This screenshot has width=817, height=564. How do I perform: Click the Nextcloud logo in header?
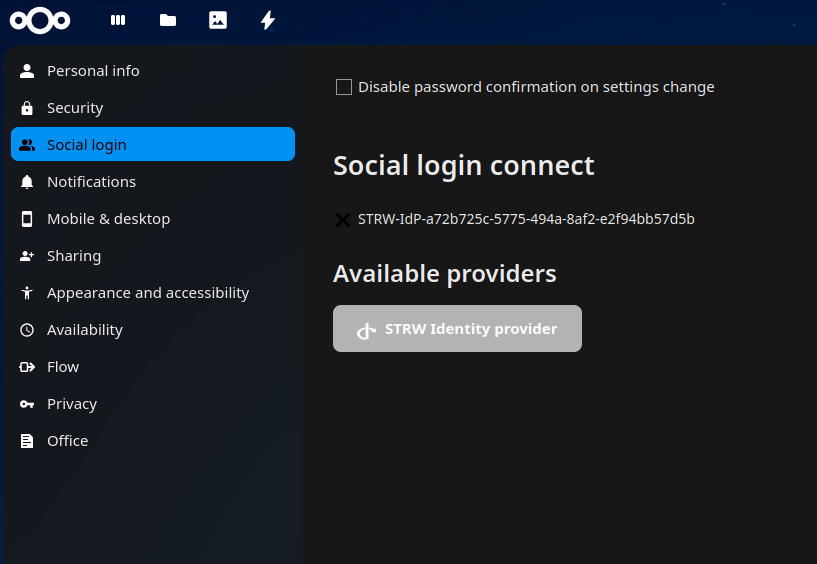click(x=40, y=20)
